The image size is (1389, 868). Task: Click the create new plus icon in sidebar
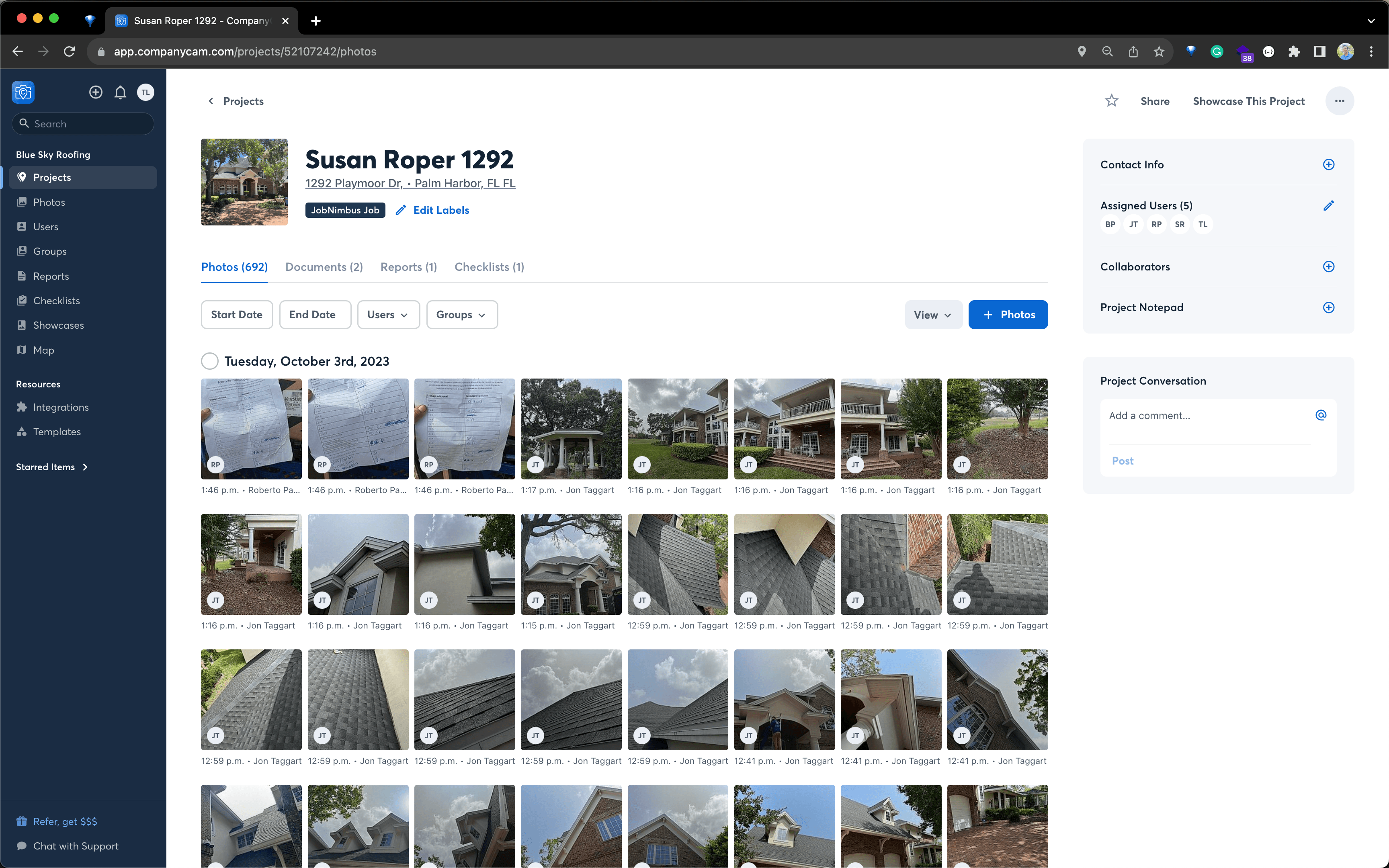point(96,92)
